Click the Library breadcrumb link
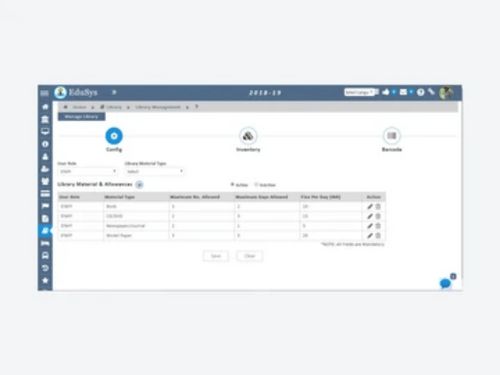 tap(114, 107)
